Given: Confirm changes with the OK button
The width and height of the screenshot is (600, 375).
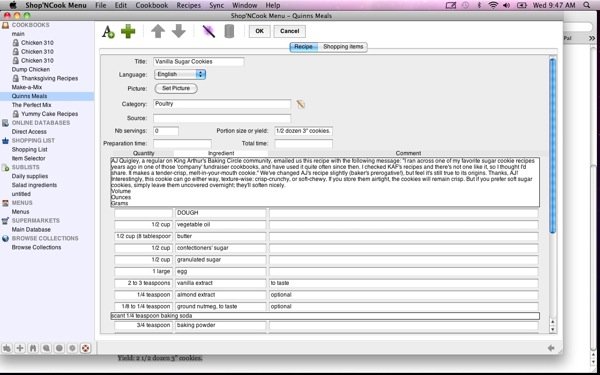Looking at the screenshot, I should pos(259,31).
